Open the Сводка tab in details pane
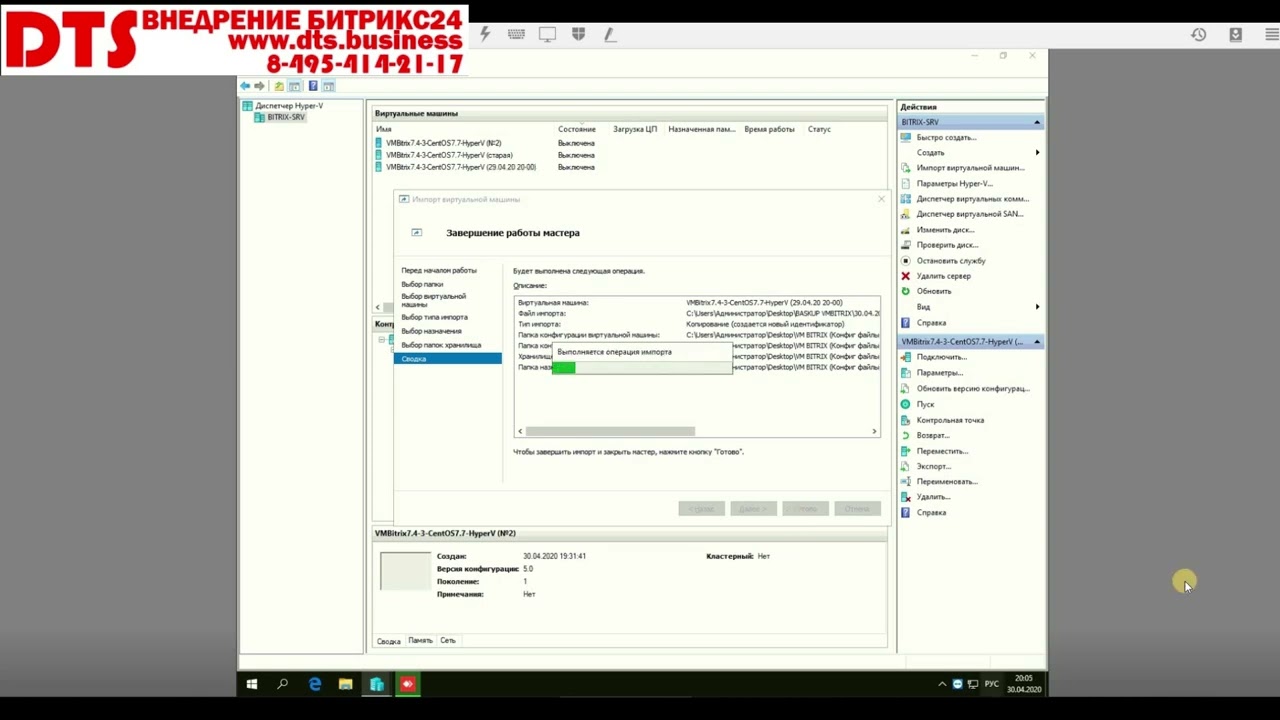Screen dimensions: 1280x720 click(x=389, y=641)
